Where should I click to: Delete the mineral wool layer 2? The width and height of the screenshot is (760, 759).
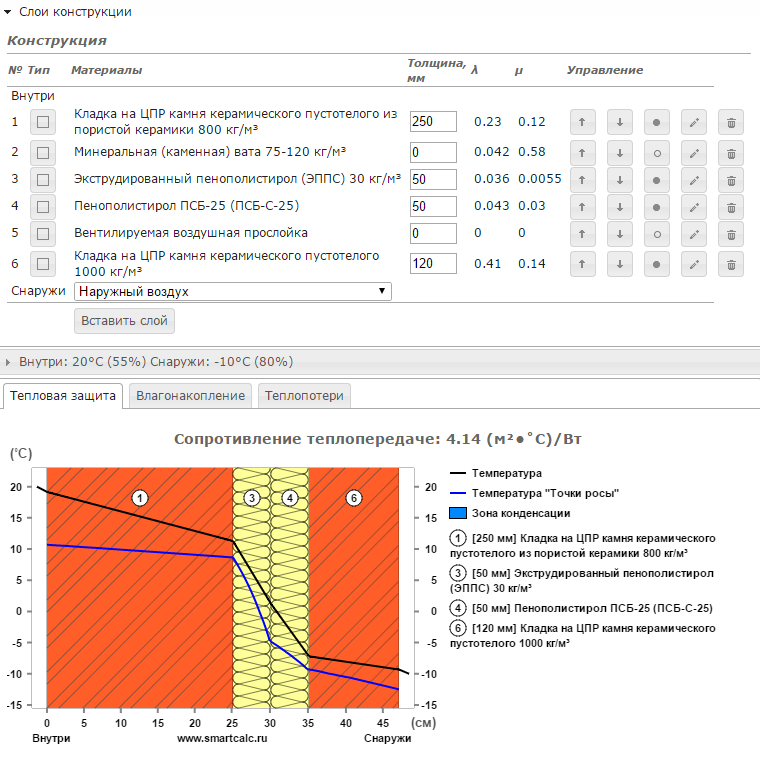[731, 153]
